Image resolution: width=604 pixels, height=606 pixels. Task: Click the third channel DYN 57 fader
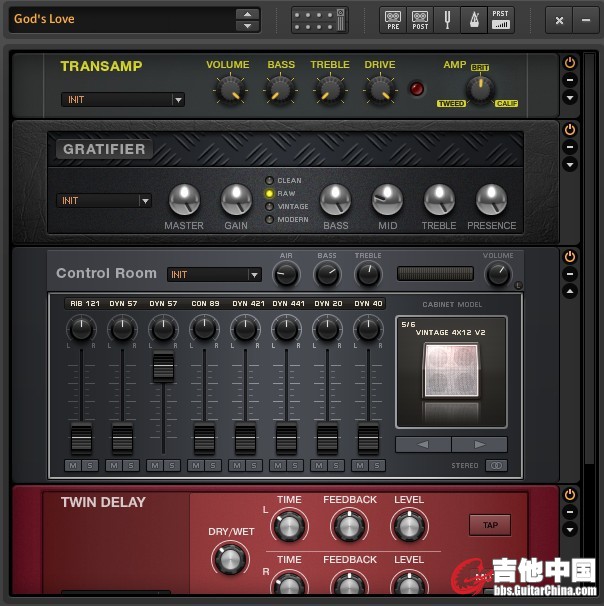pyautogui.click(x=163, y=368)
